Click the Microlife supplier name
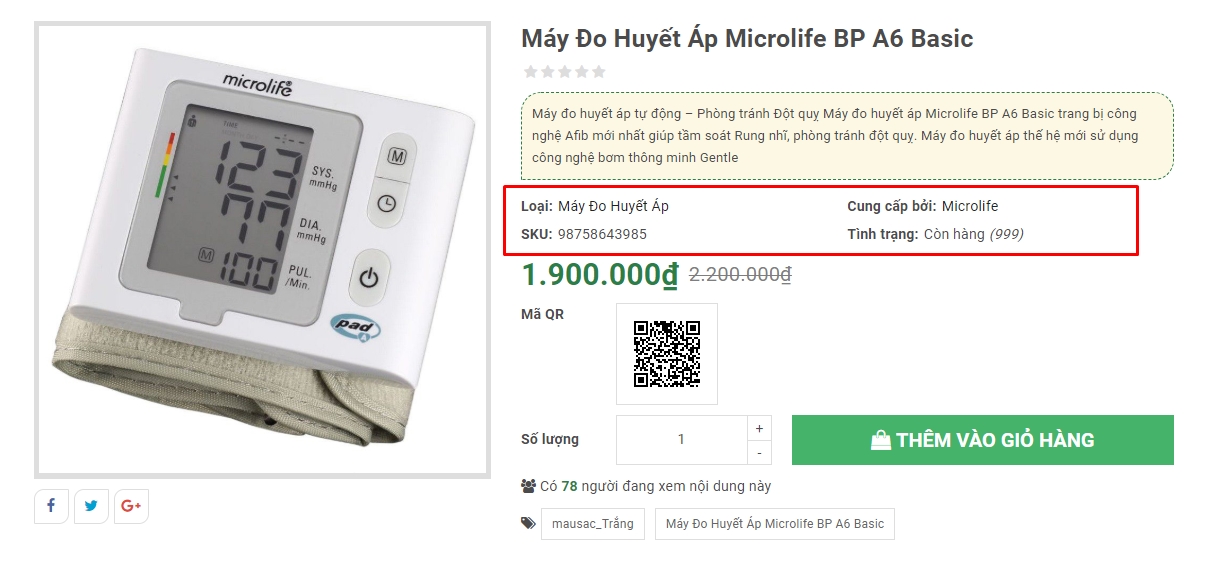The height and width of the screenshot is (564, 1227). pos(970,206)
